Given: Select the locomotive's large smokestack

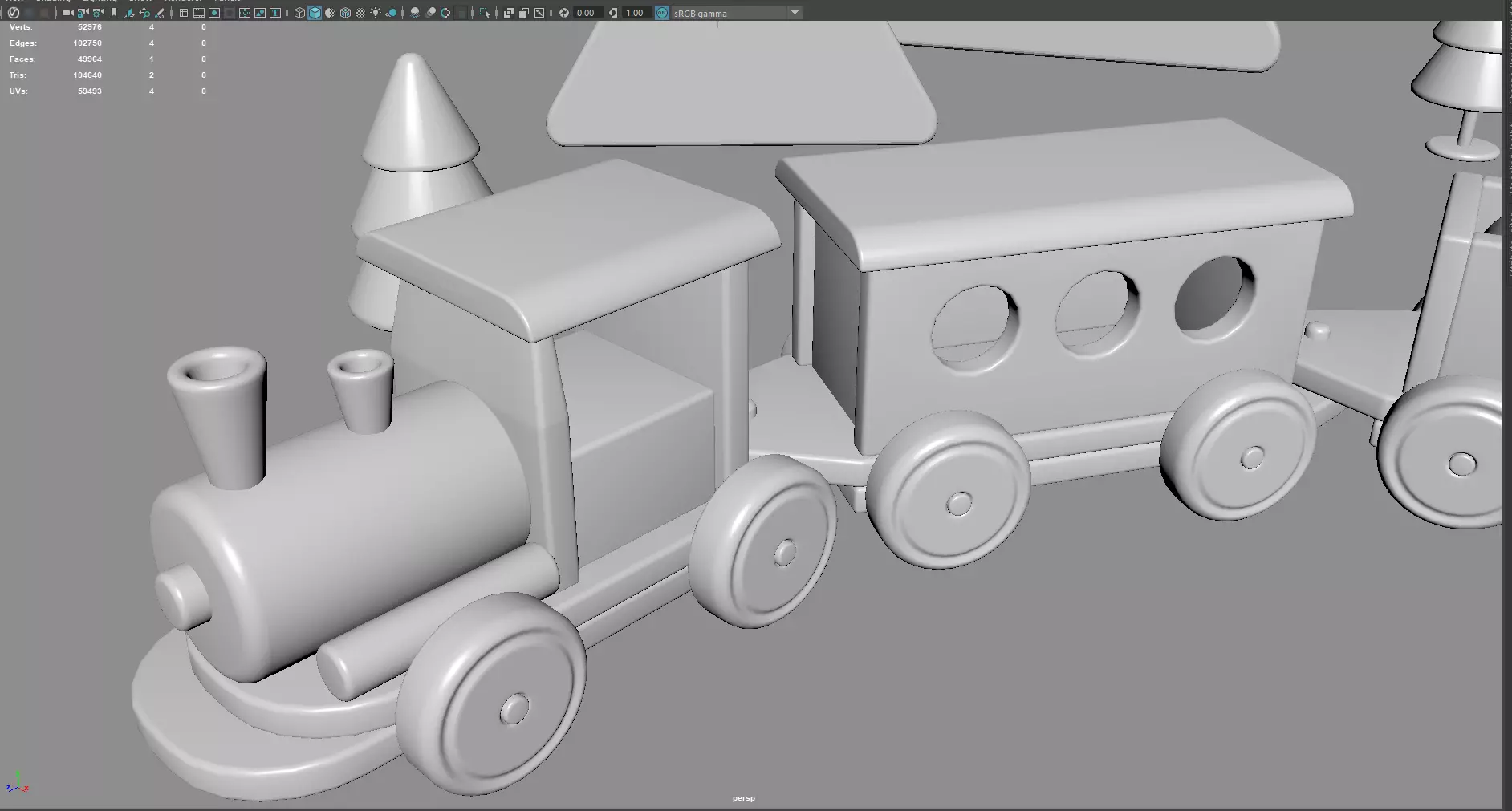Looking at the screenshot, I should 219,417.
